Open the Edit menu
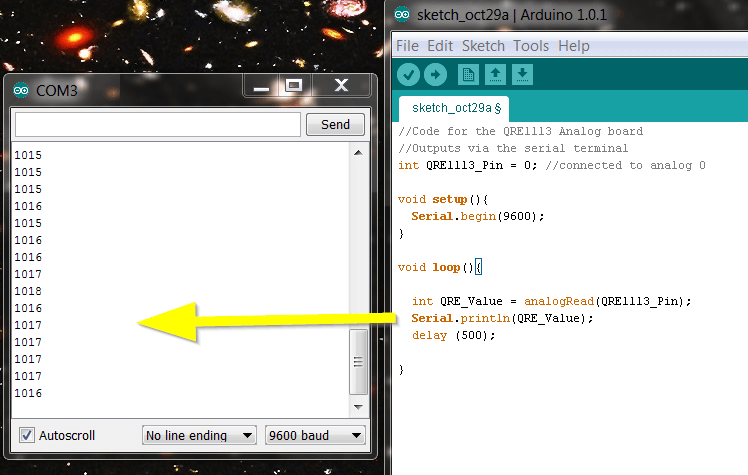 click(440, 46)
